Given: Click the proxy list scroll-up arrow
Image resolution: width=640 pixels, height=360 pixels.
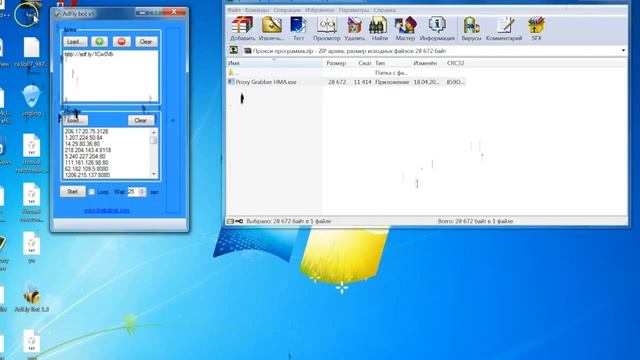Looking at the screenshot, I should point(153,132).
